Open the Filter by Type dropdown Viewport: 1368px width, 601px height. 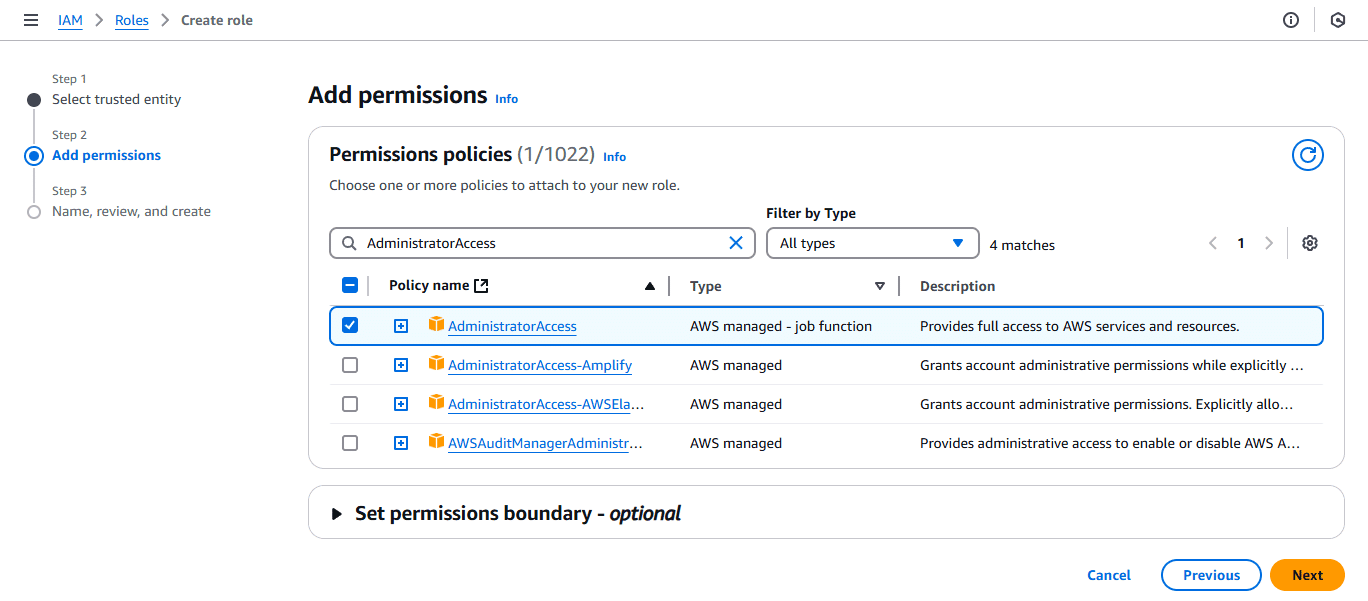pos(873,243)
